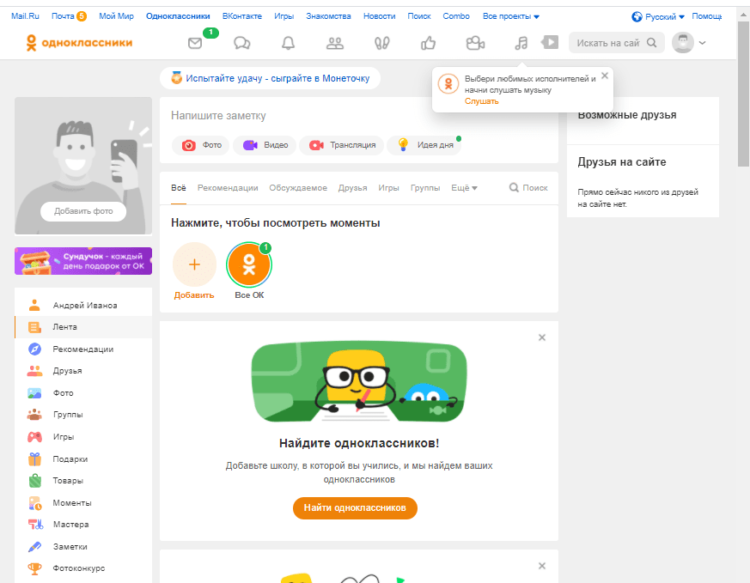Image resolution: width=750 pixels, height=583 pixels.
Task: Open the video play icon in header
Action: (x=550, y=42)
